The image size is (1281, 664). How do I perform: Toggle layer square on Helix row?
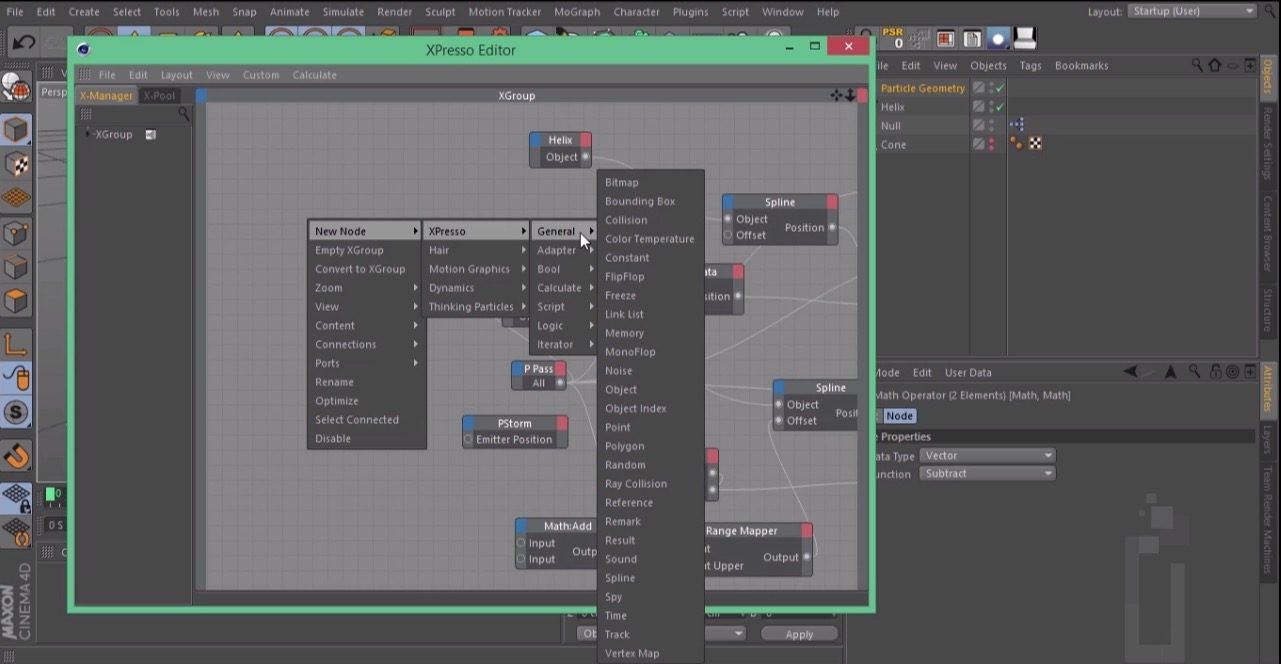point(979,107)
